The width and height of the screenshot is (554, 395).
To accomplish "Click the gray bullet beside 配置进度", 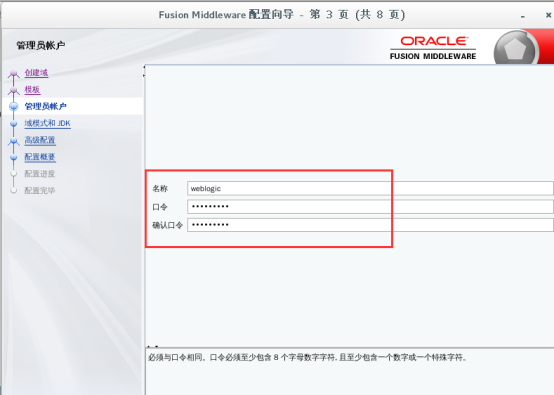I will 14,174.
